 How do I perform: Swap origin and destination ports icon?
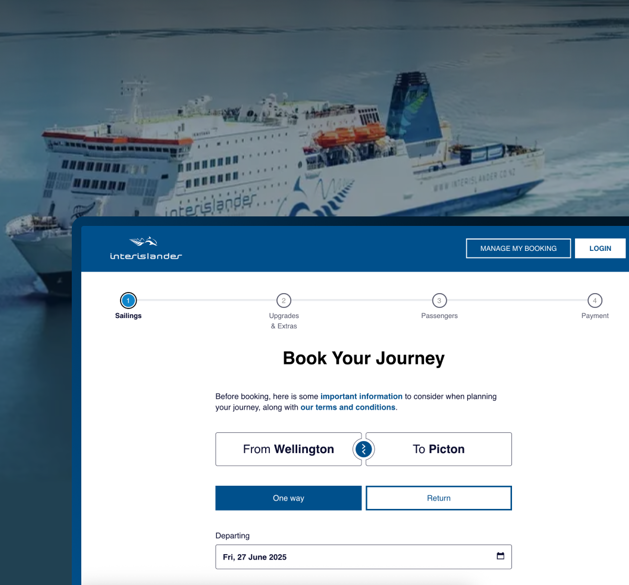point(363,449)
